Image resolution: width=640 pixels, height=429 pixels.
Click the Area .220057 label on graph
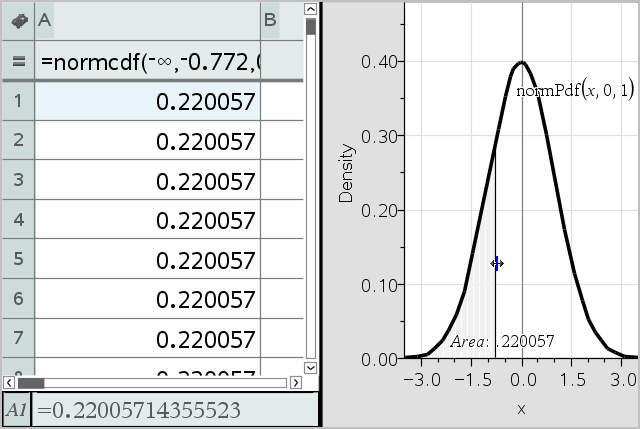(x=502, y=341)
